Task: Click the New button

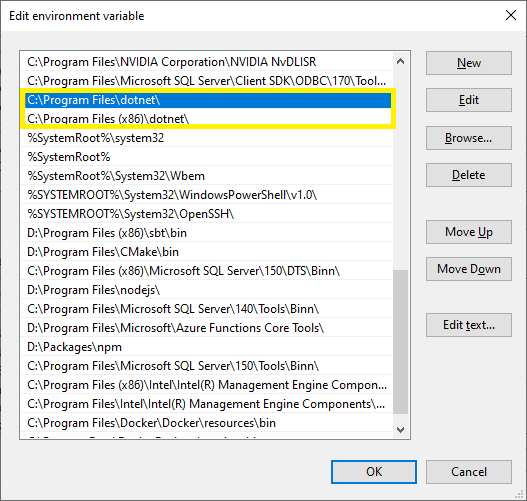Action: click(x=469, y=63)
